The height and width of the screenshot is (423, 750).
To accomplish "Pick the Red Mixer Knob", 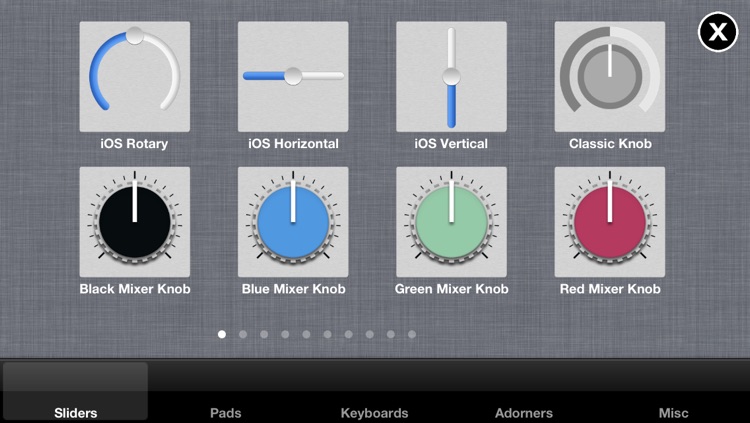I will click(x=609, y=222).
